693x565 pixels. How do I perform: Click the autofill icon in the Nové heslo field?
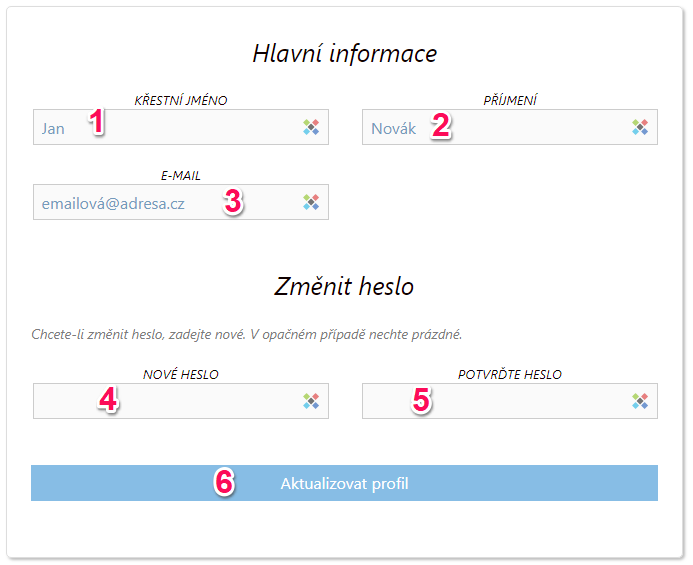(x=311, y=401)
